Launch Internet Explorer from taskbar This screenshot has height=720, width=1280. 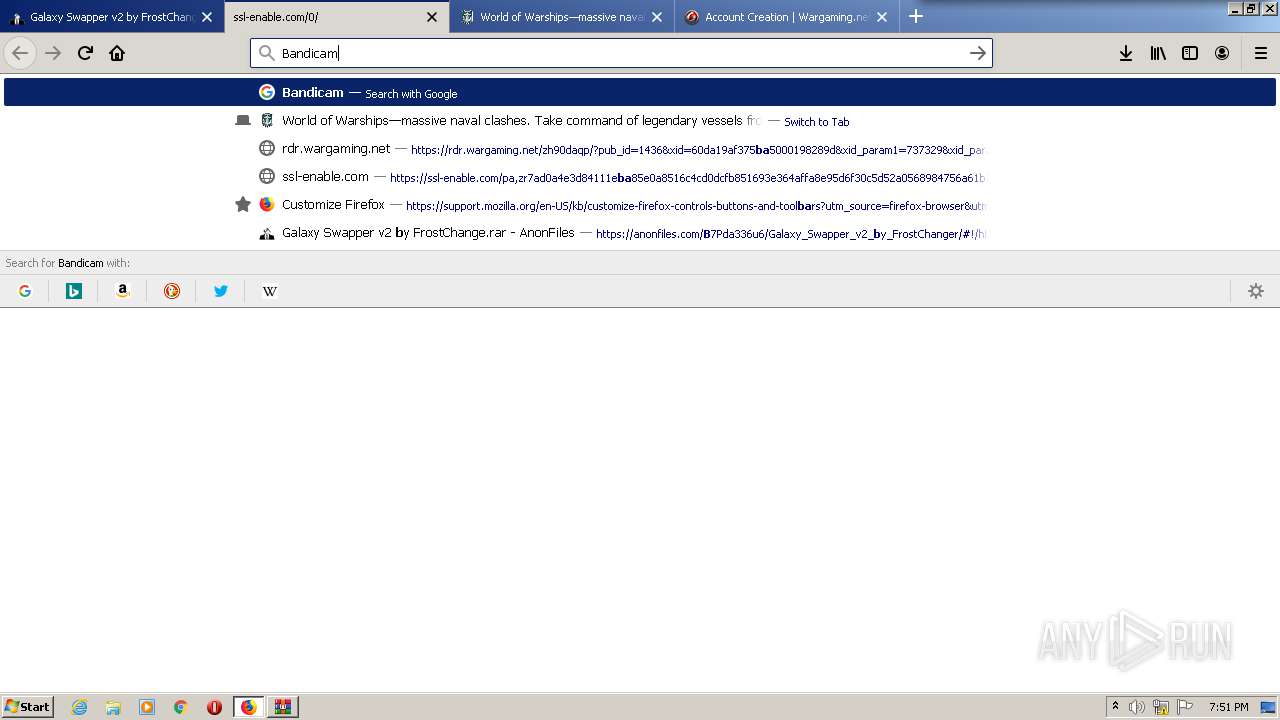point(80,707)
